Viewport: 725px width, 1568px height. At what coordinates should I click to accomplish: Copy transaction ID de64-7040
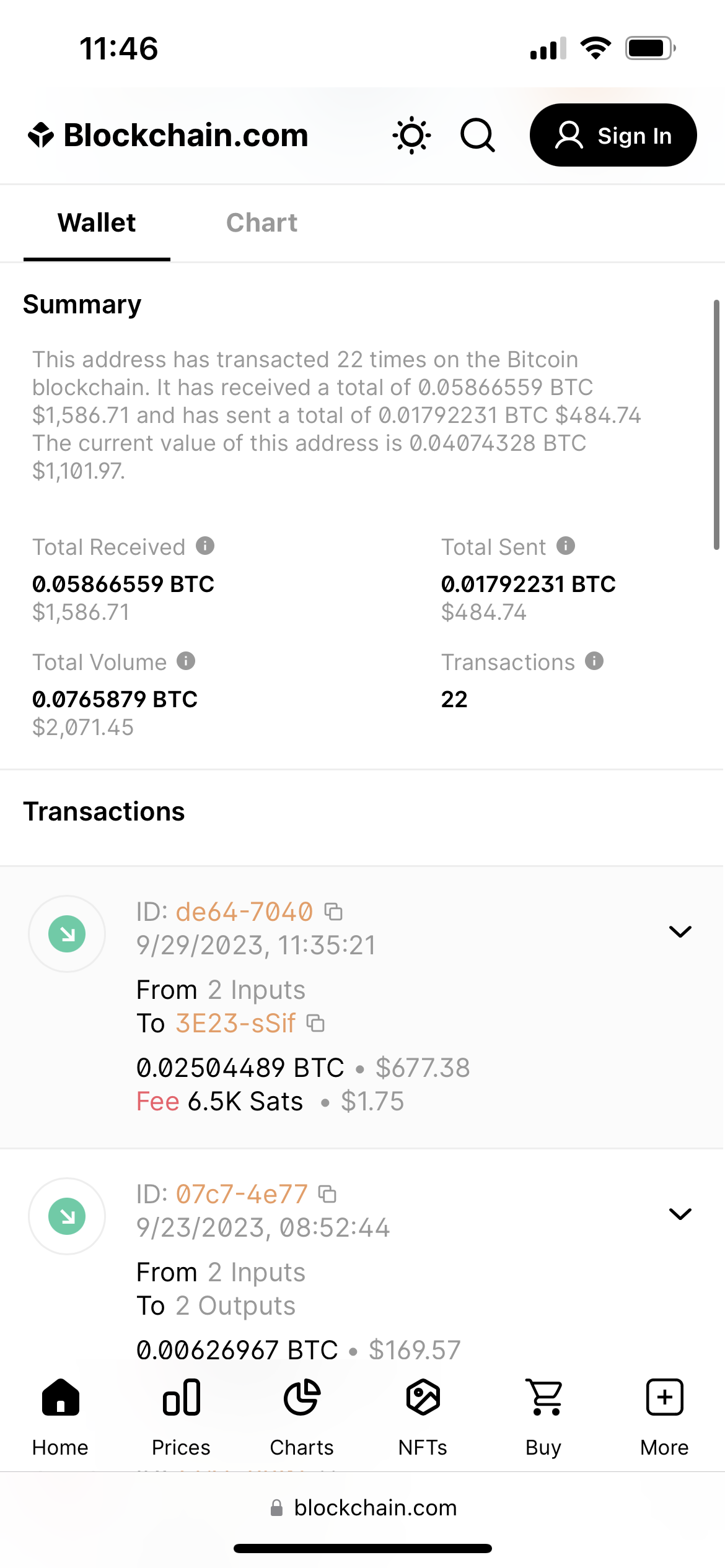pos(334,912)
